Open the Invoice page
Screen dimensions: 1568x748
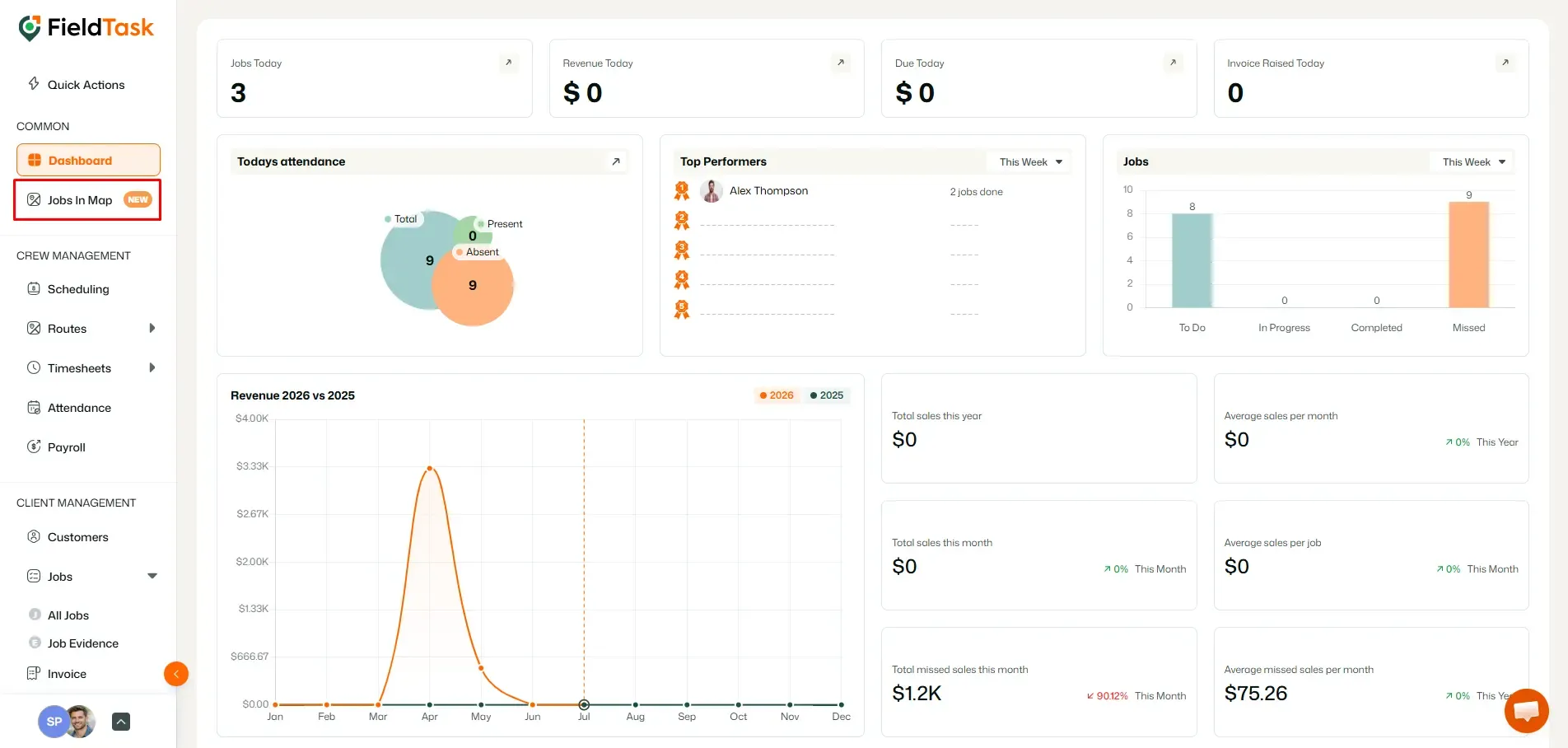click(67, 674)
